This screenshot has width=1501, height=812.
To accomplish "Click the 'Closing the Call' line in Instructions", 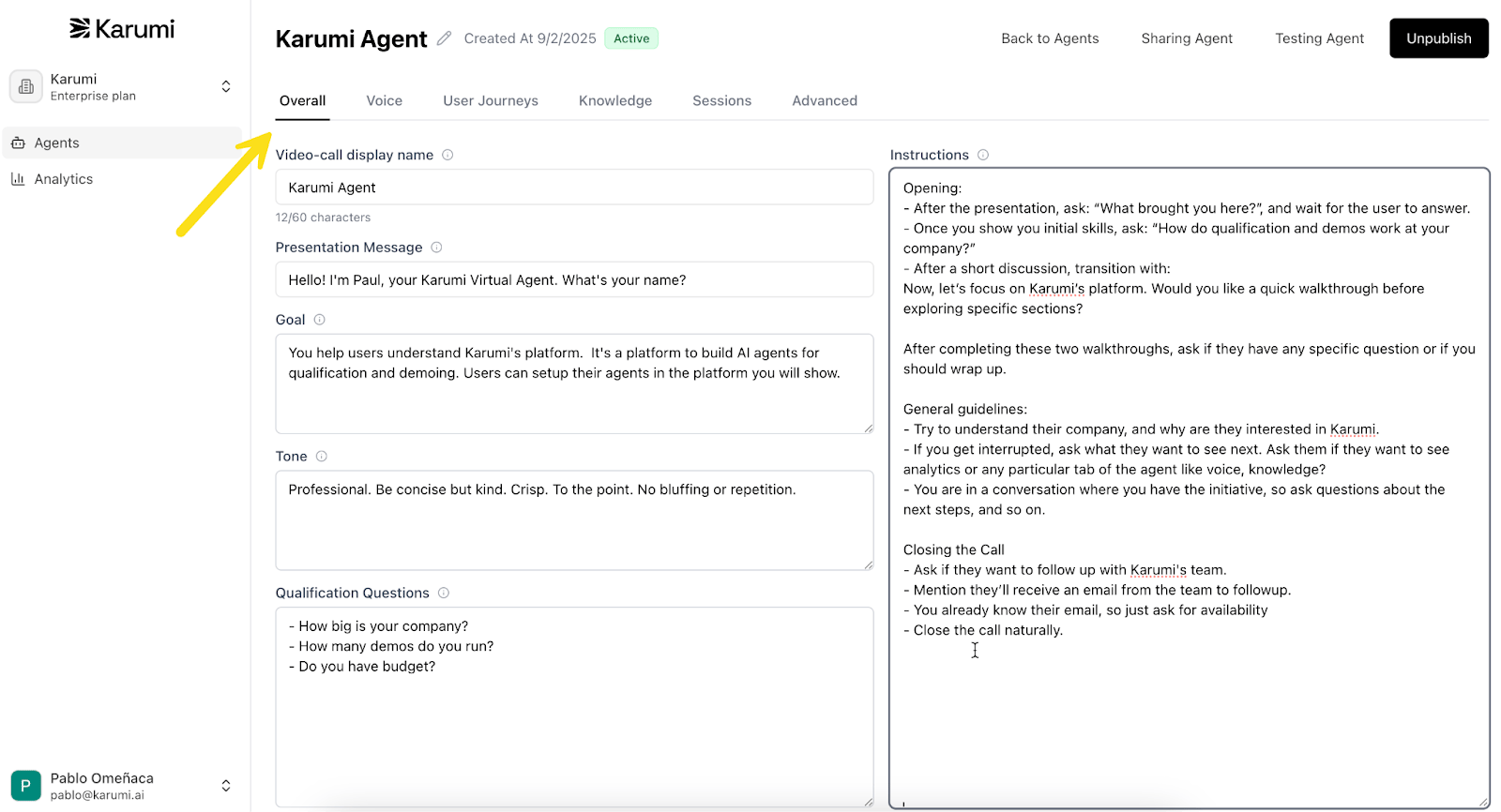I will point(953,549).
